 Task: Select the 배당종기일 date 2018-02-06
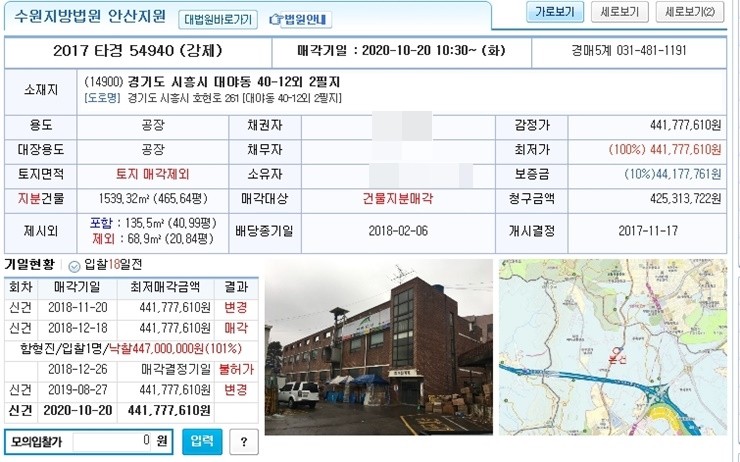pos(398,231)
